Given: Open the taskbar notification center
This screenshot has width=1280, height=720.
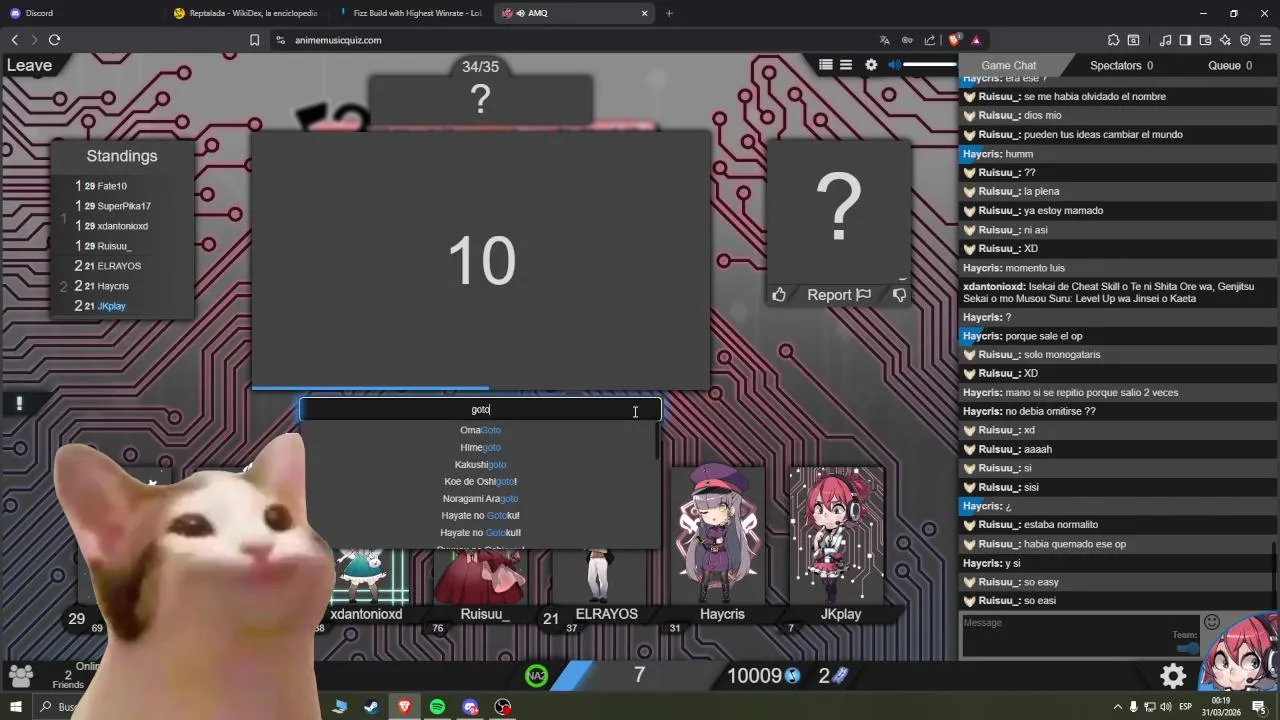Looking at the screenshot, I should [1259, 707].
